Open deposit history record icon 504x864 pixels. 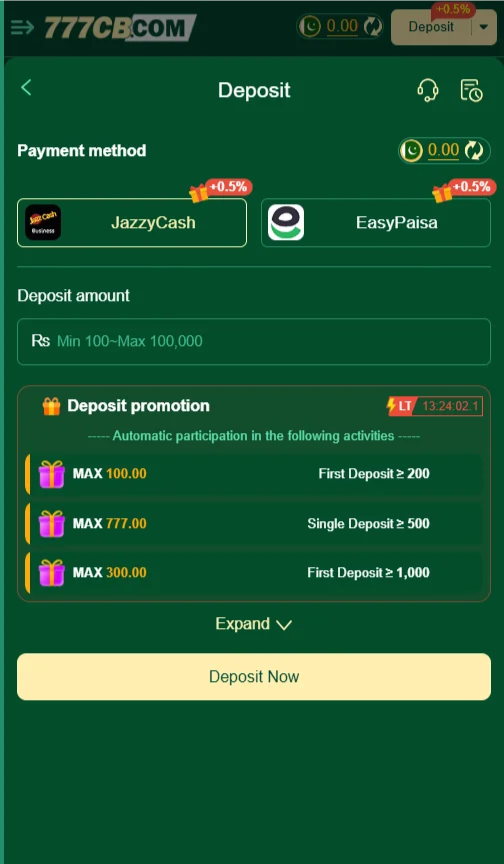click(x=472, y=90)
